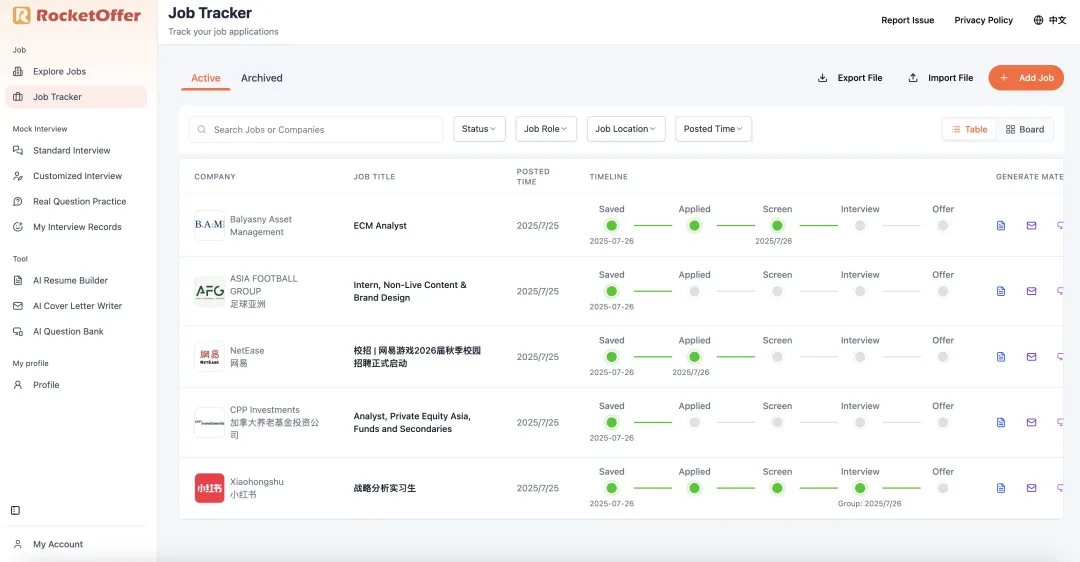Generate resume document for Balyasny row
Screen dimensions: 1080x562
click(x=1001, y=225)
